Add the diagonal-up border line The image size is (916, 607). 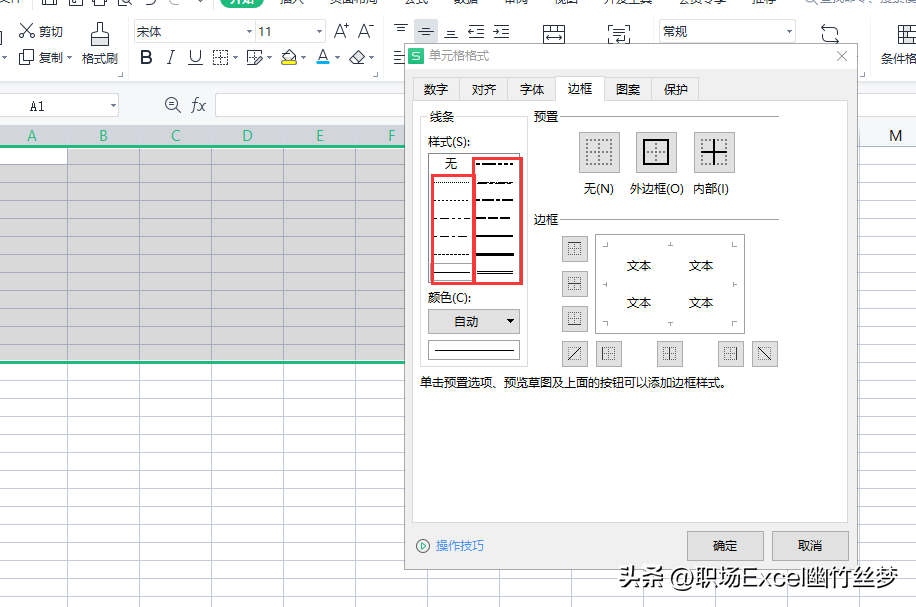(x=575, y=353)
